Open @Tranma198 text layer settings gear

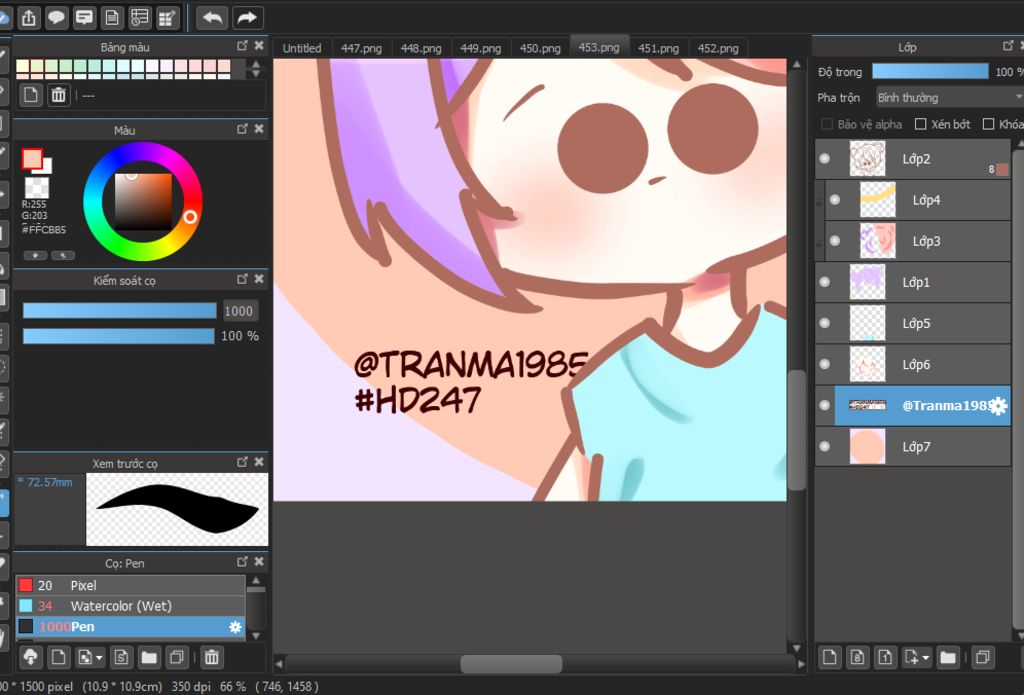point(998,406)
